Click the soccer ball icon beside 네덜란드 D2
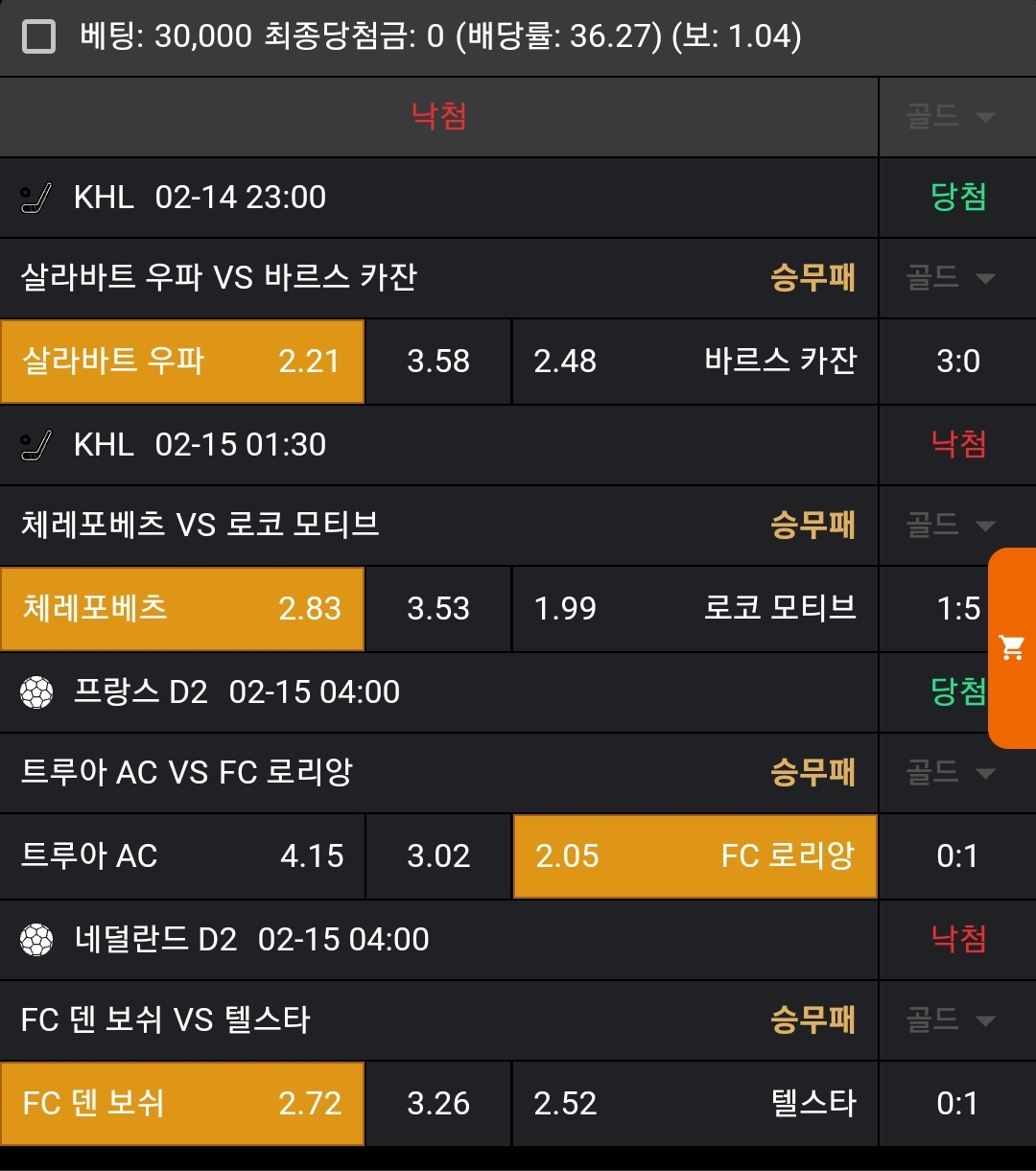Screen dimensions: 1036x1171 click(x=37, y=940)
